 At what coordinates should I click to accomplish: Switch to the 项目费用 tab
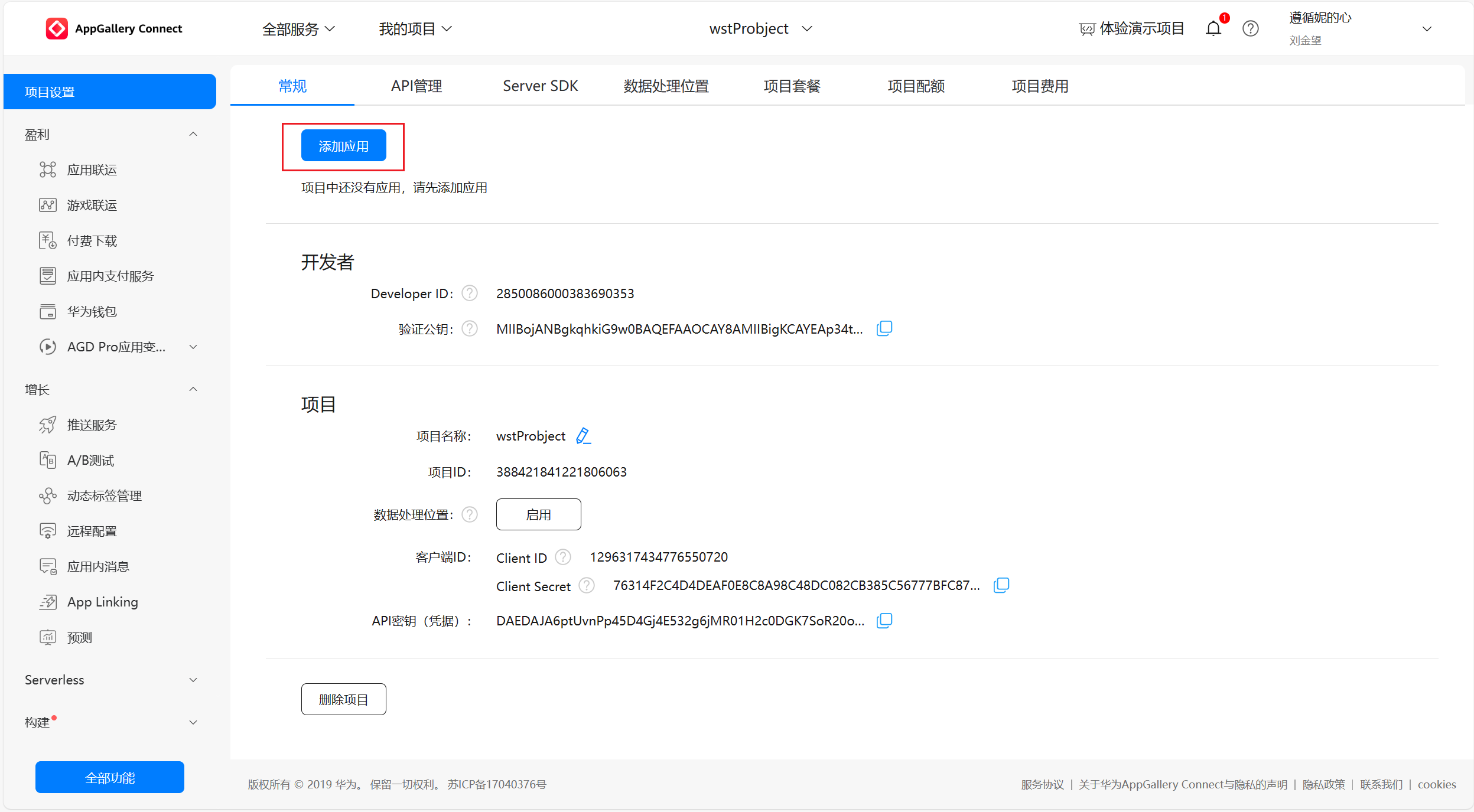[1040, 86]
